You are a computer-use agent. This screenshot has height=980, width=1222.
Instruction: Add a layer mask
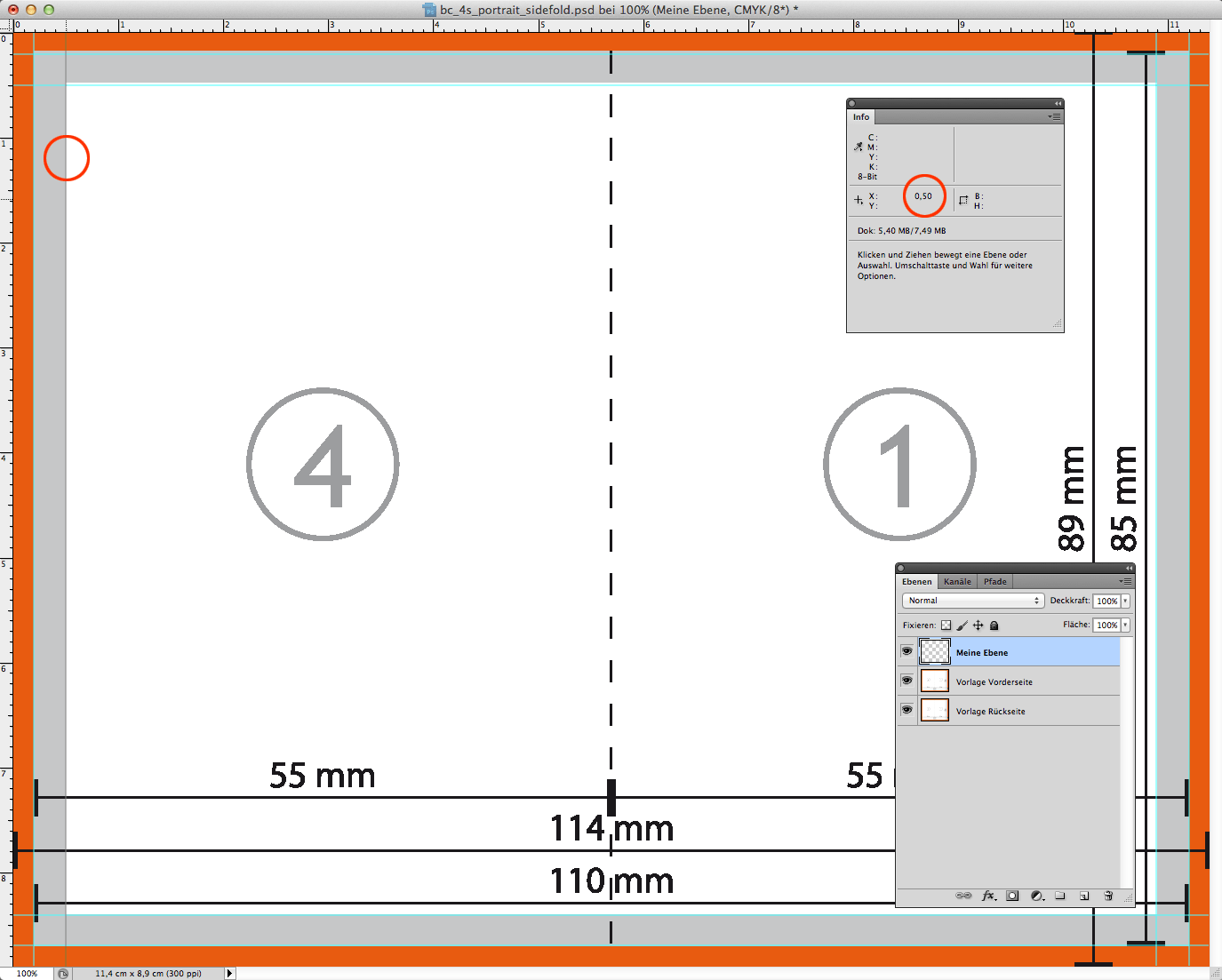(x=1012, y=896)
